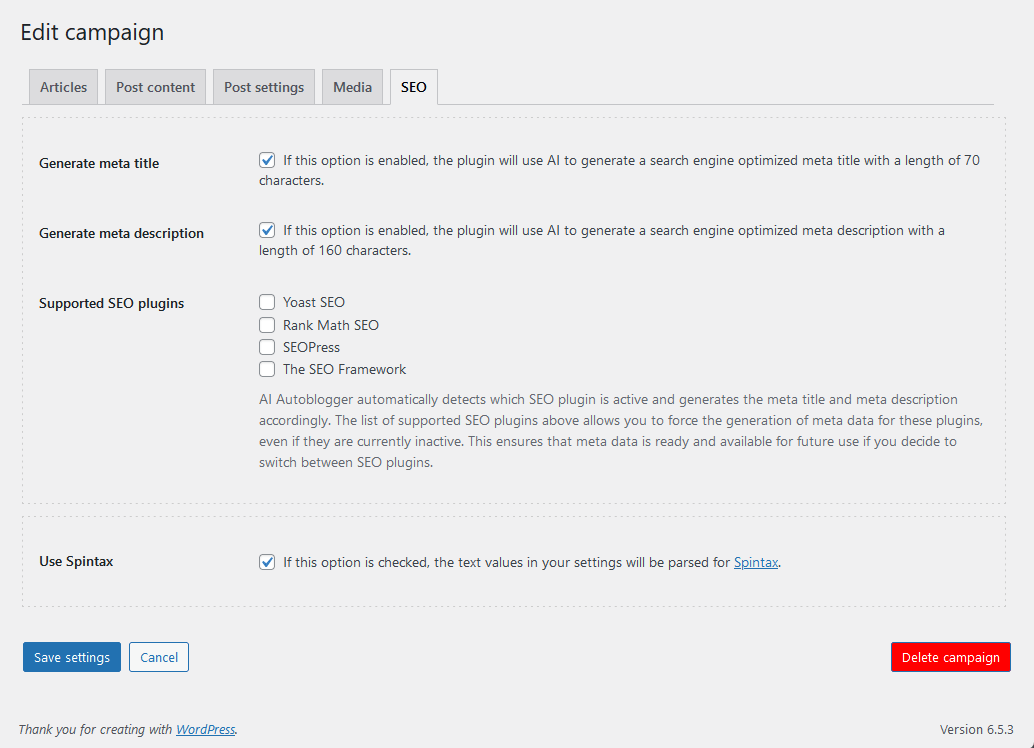Click the Edit campaign page heading

point(92,32)
